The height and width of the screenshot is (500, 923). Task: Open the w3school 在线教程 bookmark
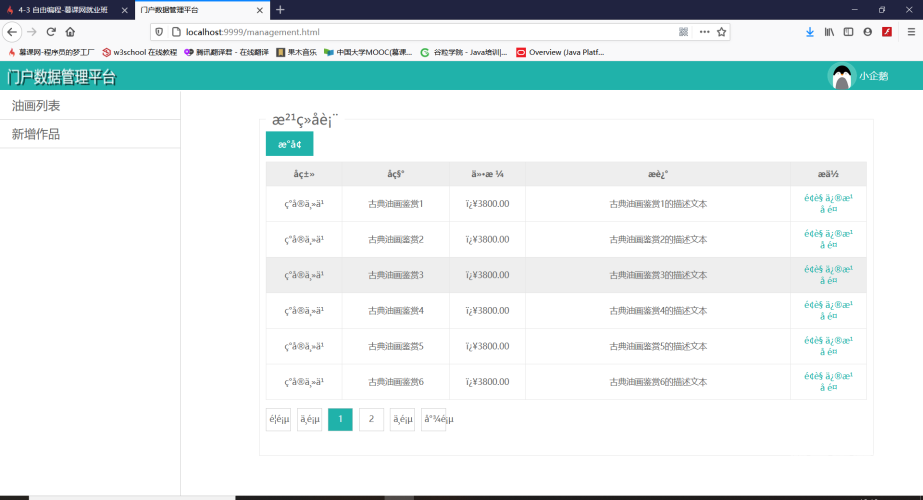point(139,52)
